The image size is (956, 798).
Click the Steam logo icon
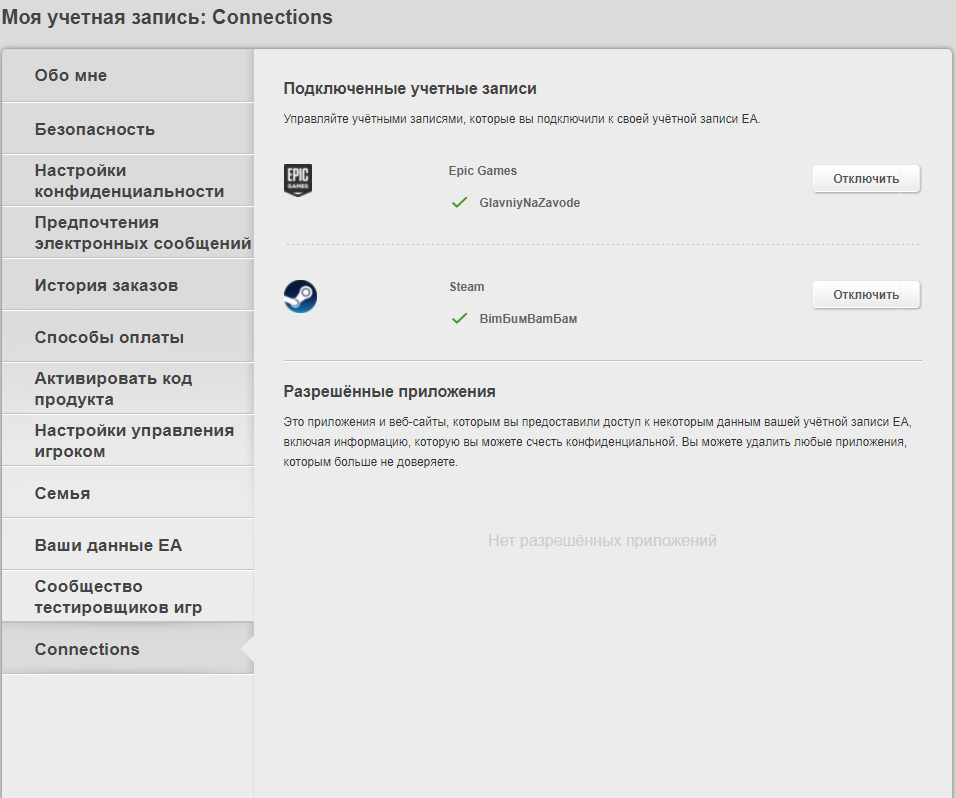pos(300,296)
